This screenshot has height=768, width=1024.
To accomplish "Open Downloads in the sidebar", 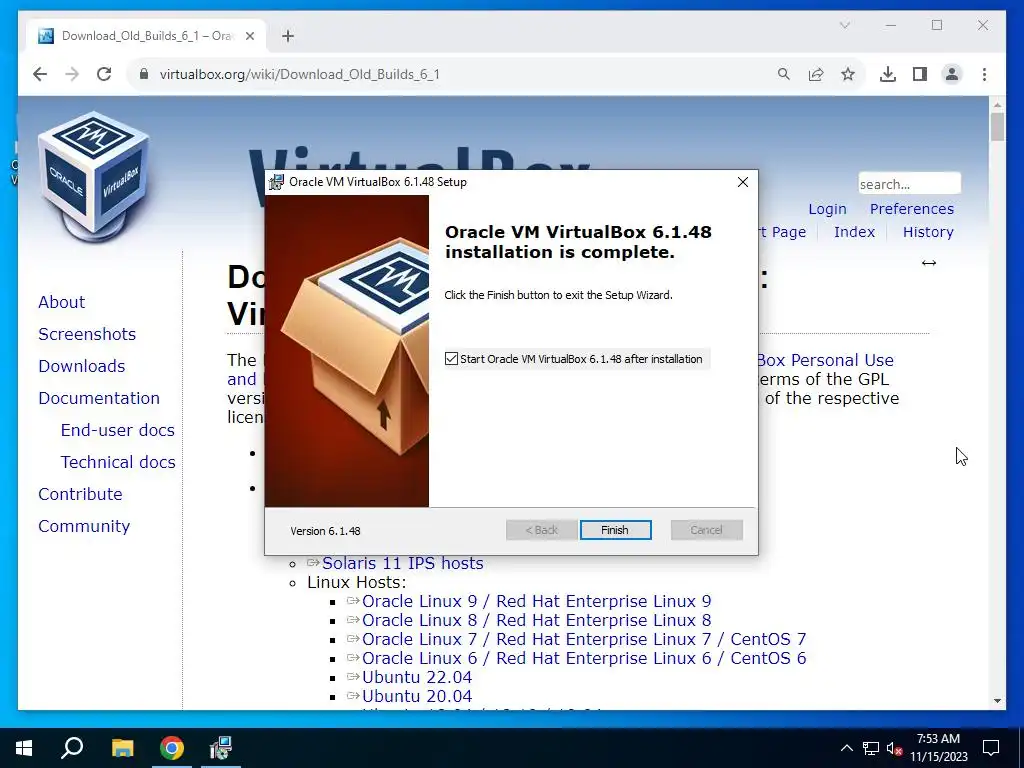I will click(82, 366).
